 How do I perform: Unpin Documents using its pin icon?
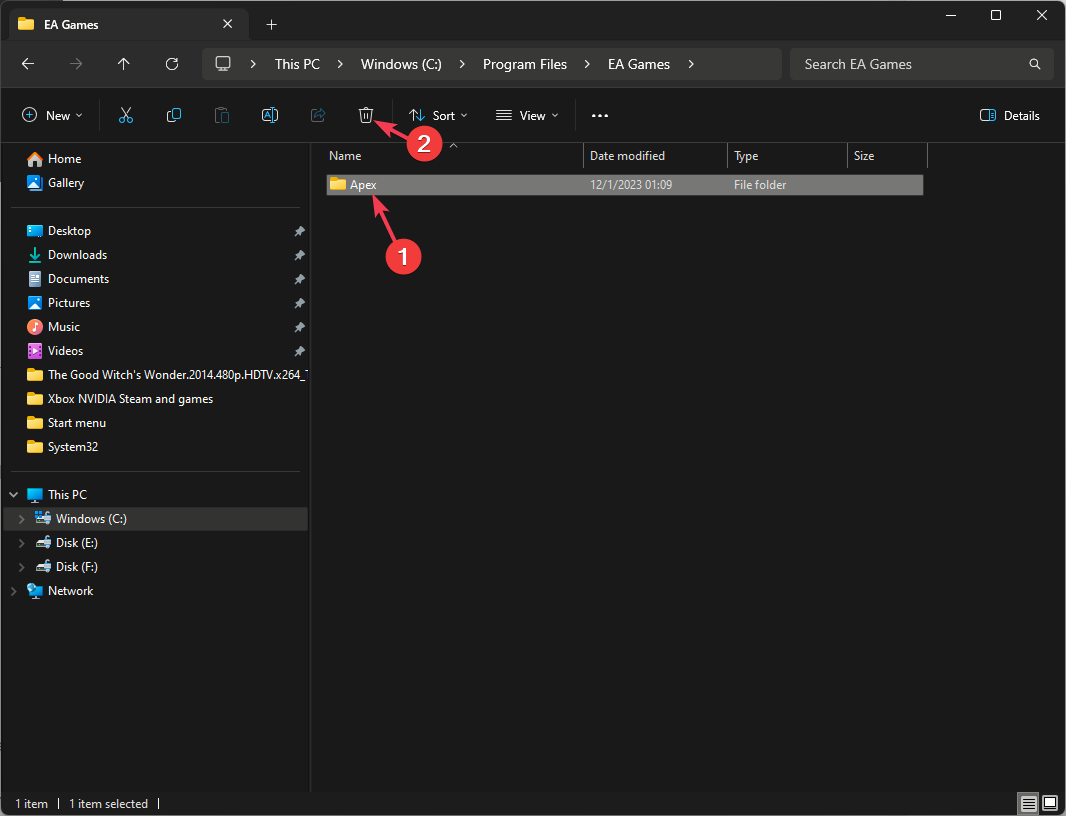pos(299,279)
